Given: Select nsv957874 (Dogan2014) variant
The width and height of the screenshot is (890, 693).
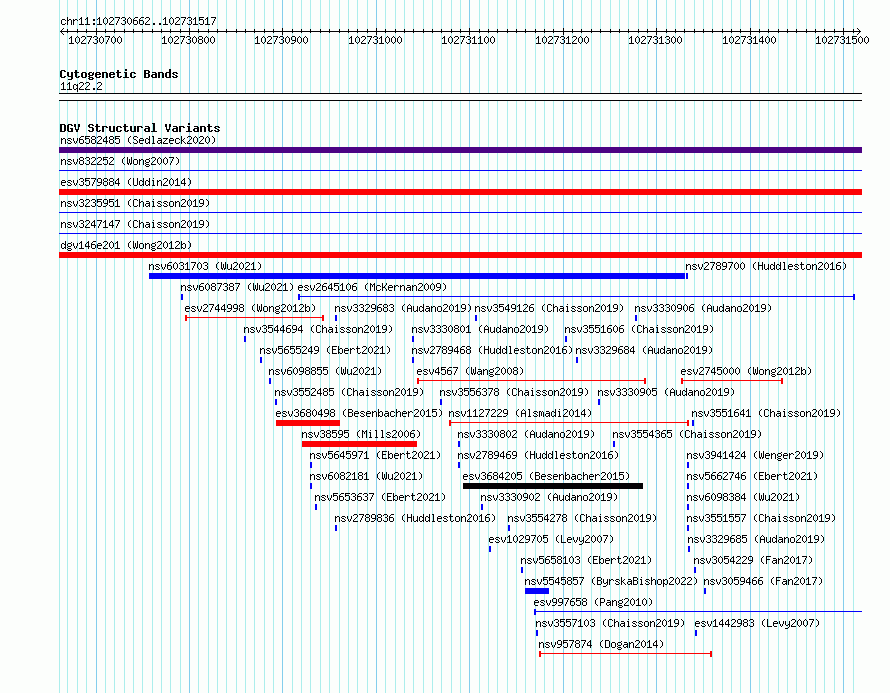Looking at the screenshot, I should tap(601, 644).
